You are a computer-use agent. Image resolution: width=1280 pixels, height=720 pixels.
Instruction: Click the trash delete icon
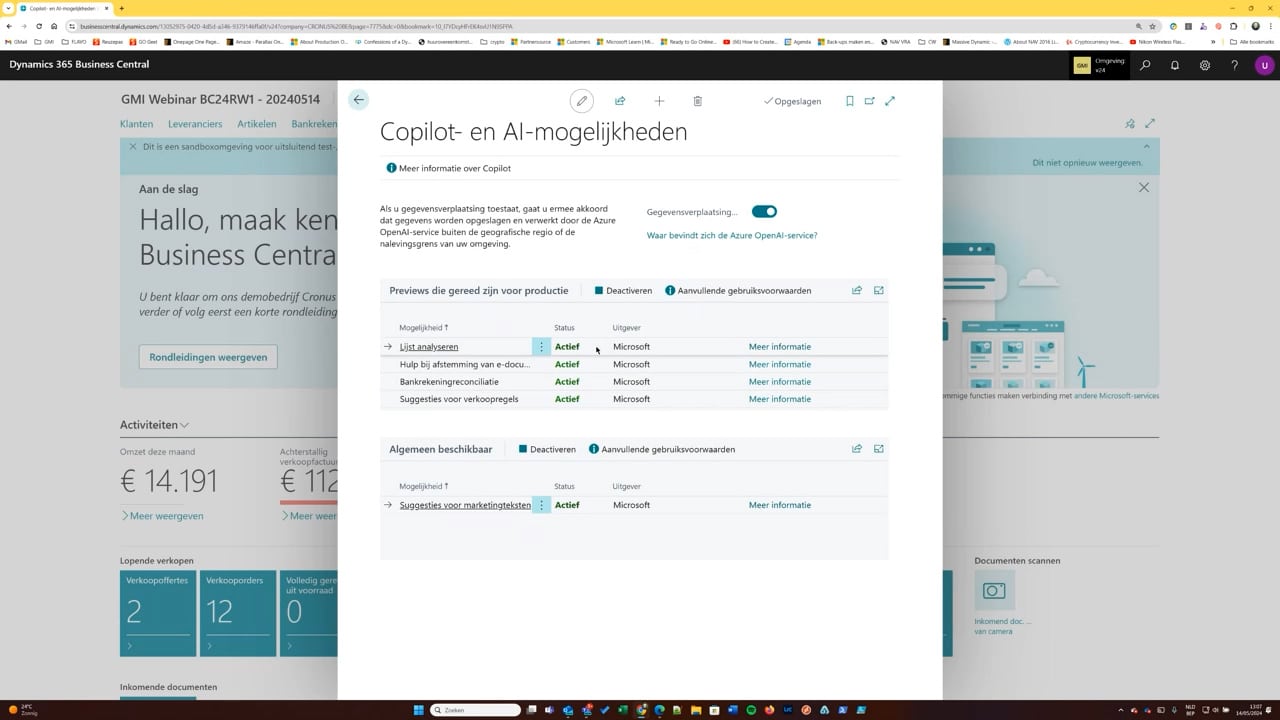(x=698, y=101)
